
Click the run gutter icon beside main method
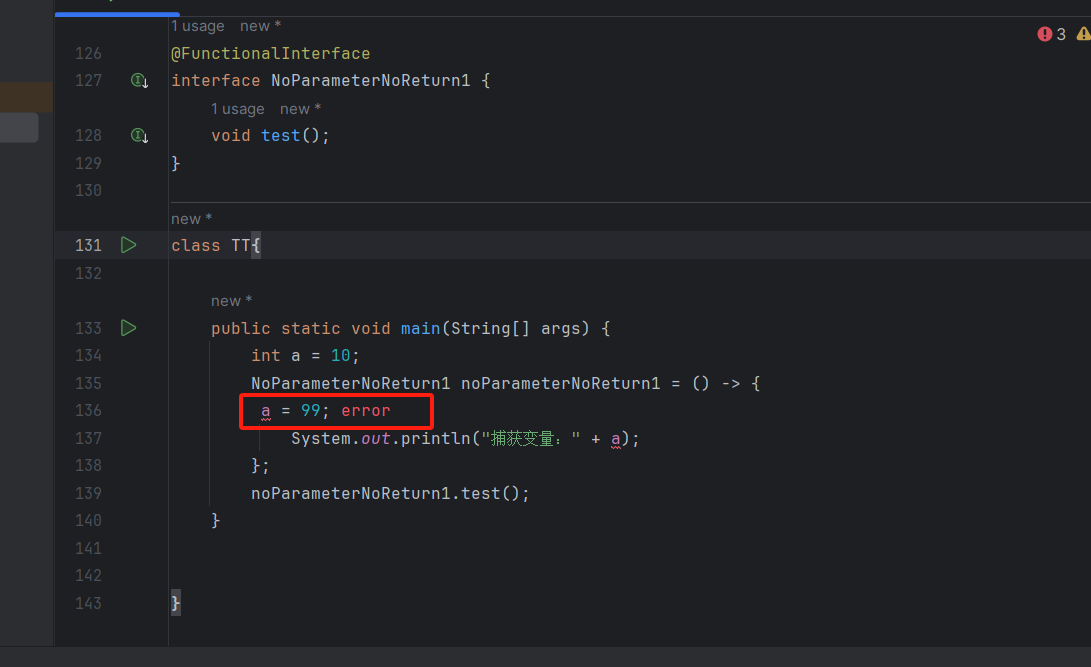point(128,328)
